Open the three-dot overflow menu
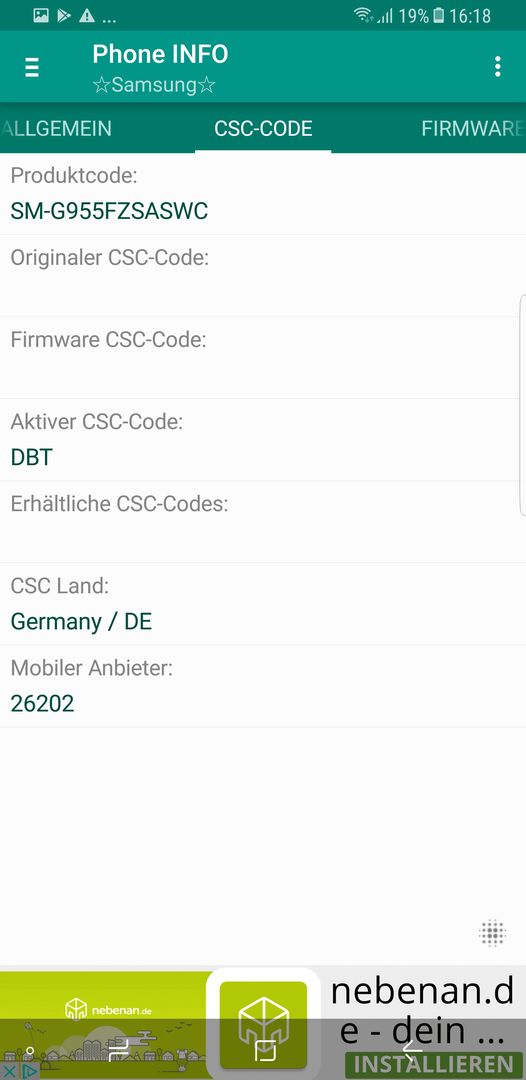The image size is (526, 1080). coord(497,67)
